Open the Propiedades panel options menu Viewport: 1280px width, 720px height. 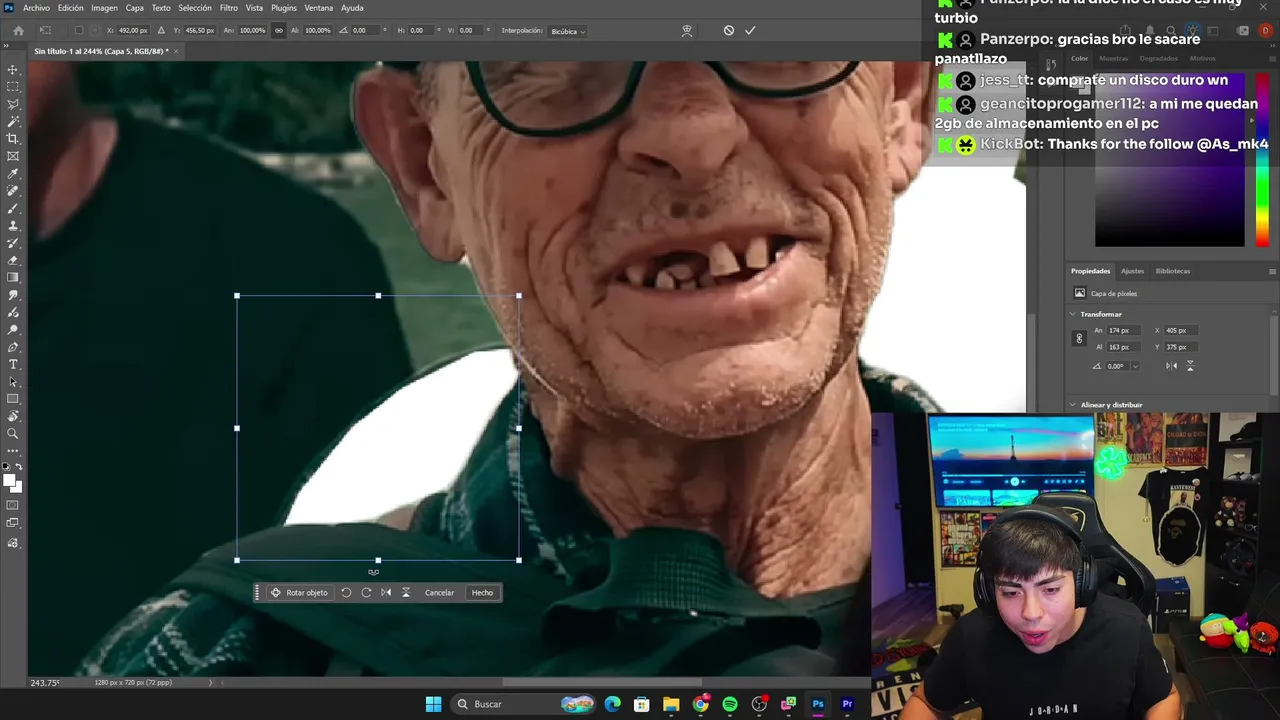click(x=1272, y=271)
